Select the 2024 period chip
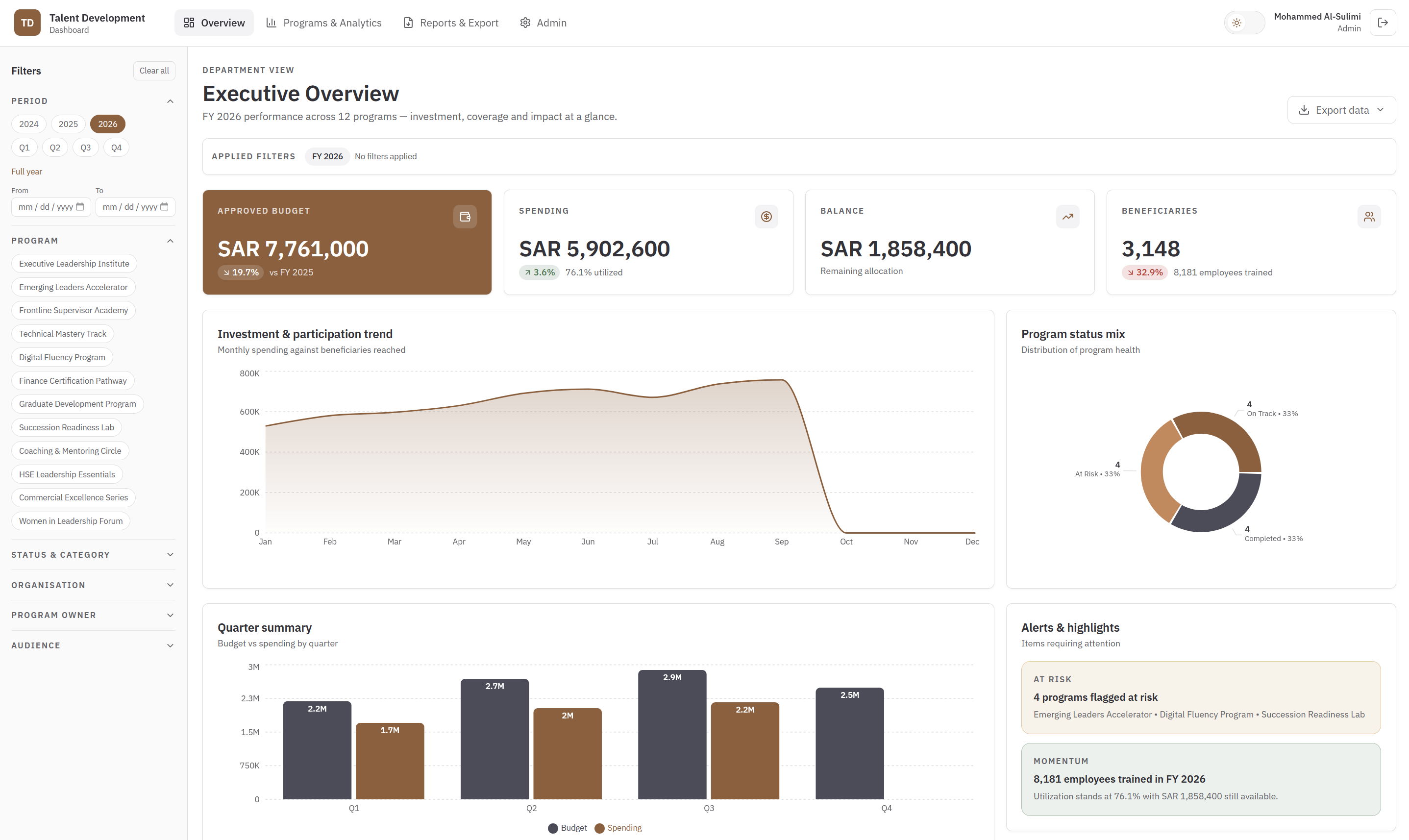1409x840 pixels. tap(29, 124)
